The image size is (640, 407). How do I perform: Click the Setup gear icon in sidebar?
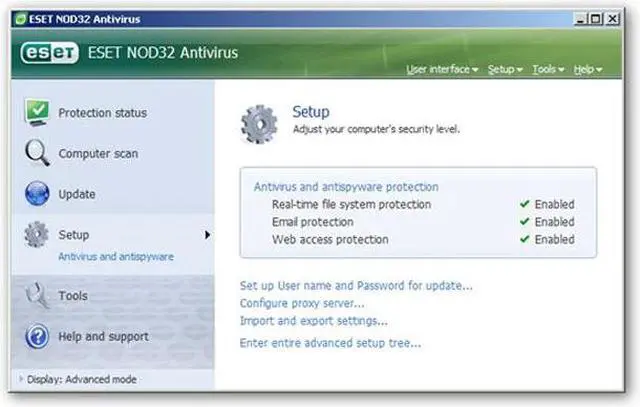point(37,235)
